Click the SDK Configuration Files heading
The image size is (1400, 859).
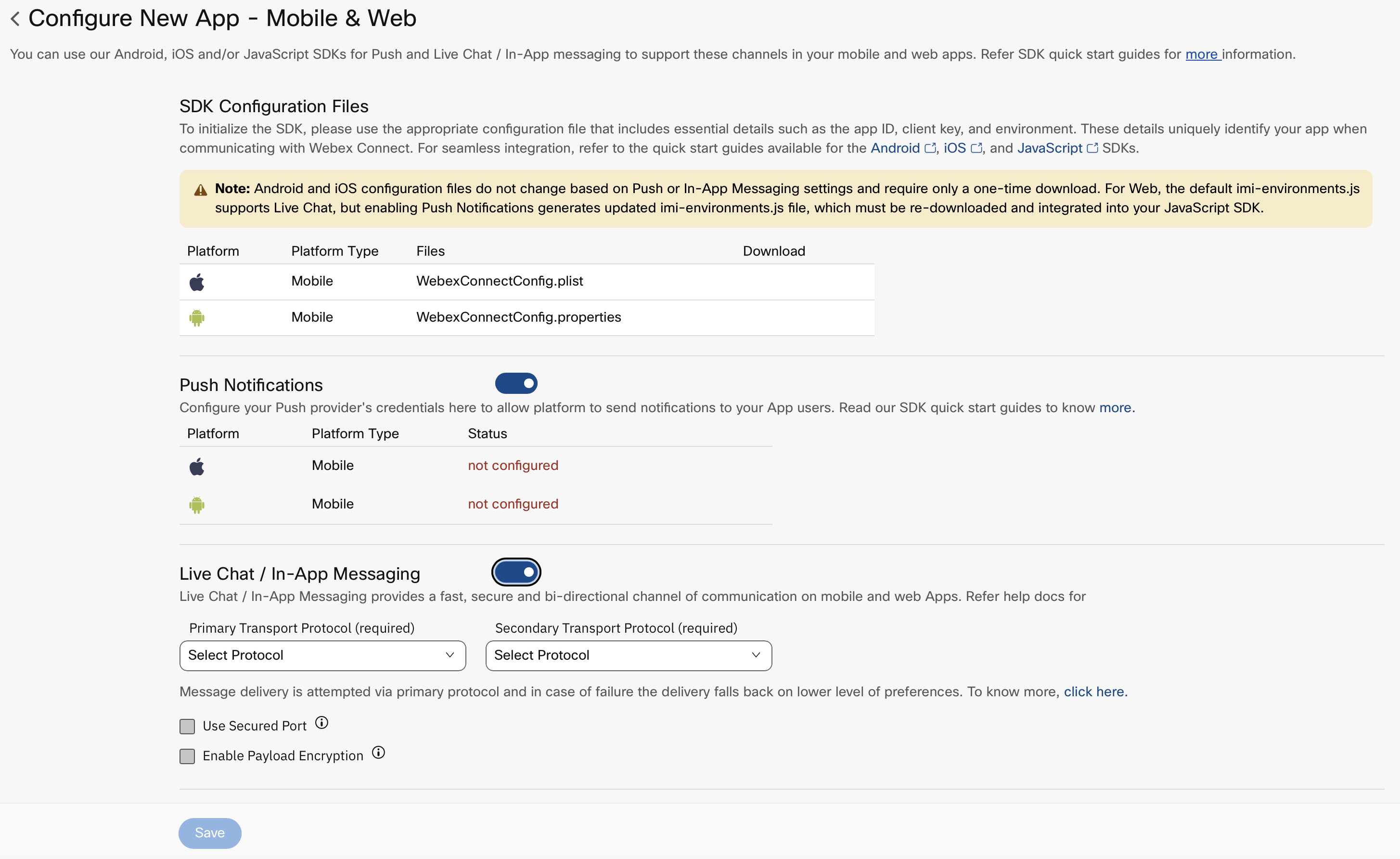click(x=274, y=106)
